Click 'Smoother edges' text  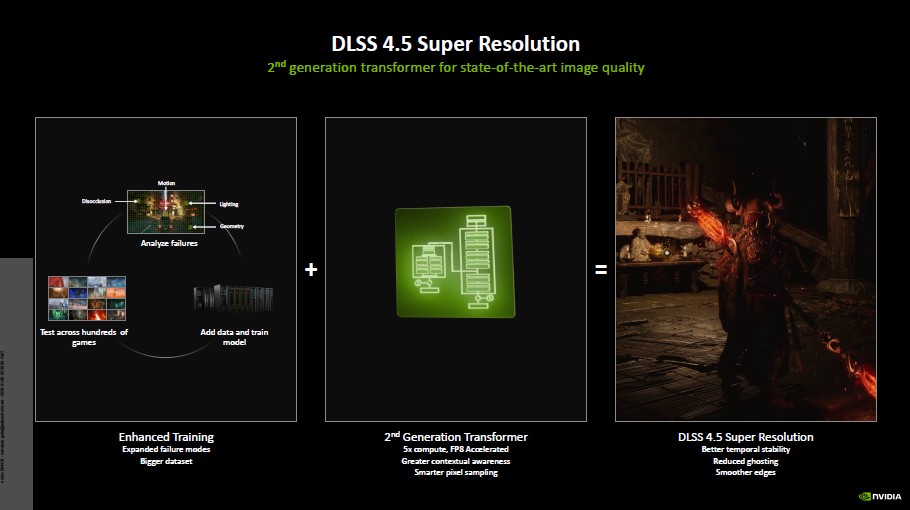tap(746, 472)
